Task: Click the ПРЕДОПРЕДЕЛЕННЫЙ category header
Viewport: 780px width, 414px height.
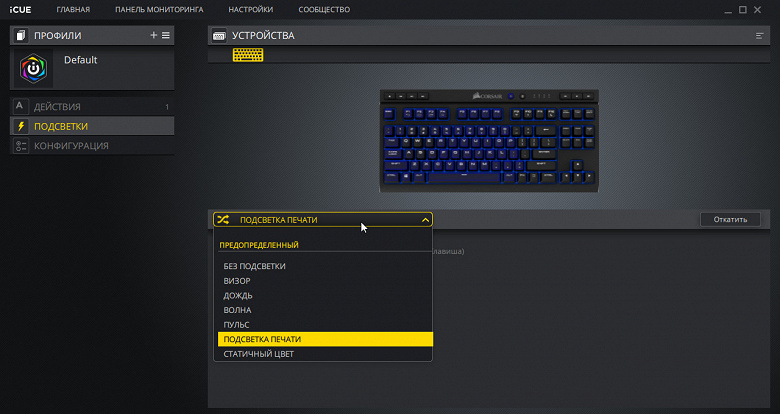Action: (x=259, y=245)
